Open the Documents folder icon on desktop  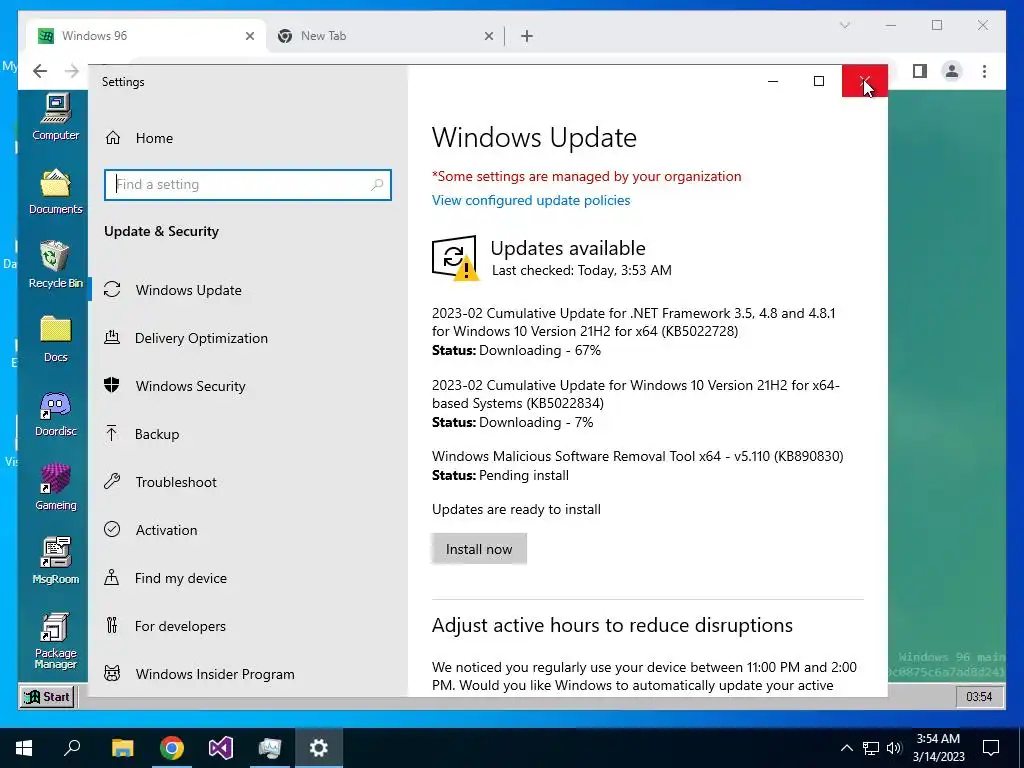click(56, 191)
